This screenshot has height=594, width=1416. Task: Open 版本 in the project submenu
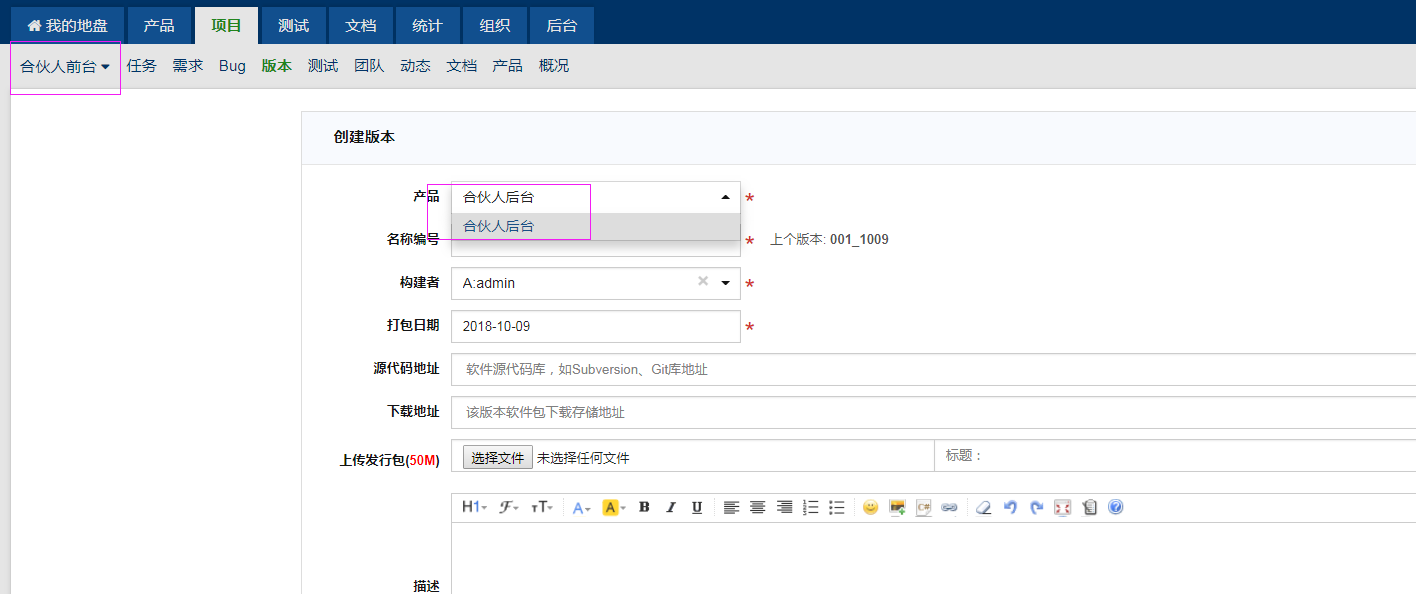point(277,66)
